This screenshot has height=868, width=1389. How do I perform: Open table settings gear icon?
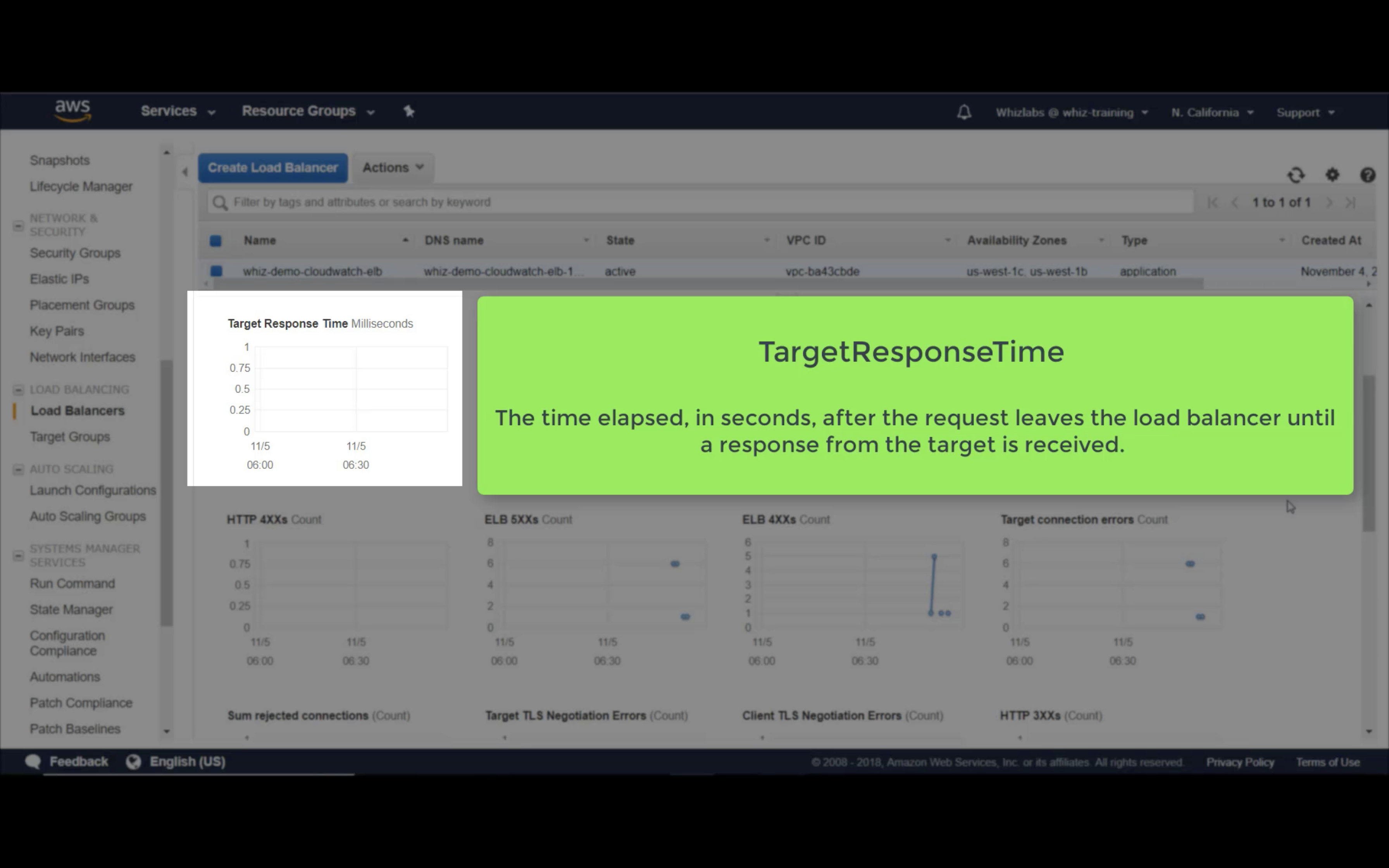click(x=1332, y=174)
